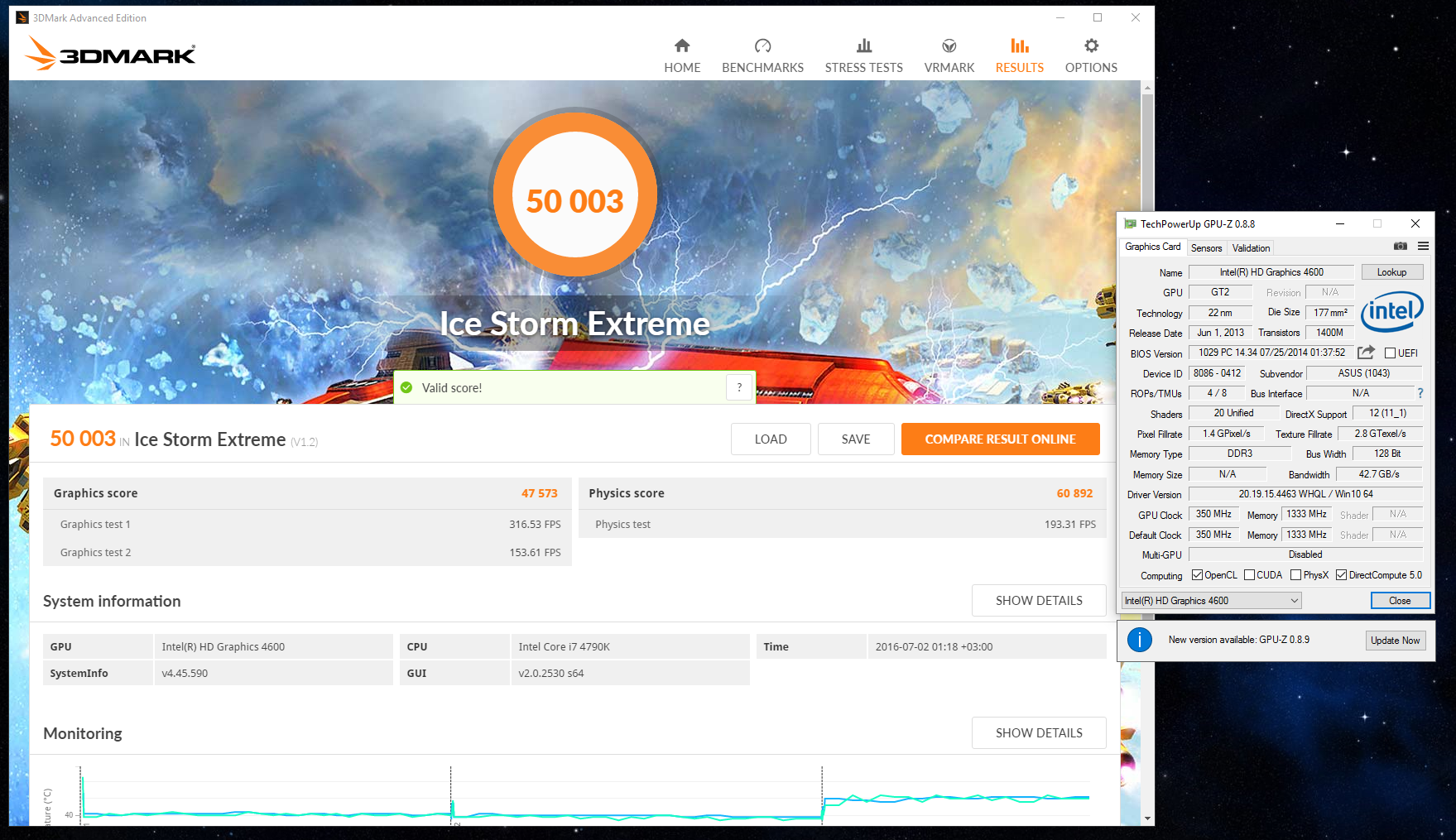Screen dimensions: 1456x840
Task: Click the LOAD button
Action: (x=771, y=439)
